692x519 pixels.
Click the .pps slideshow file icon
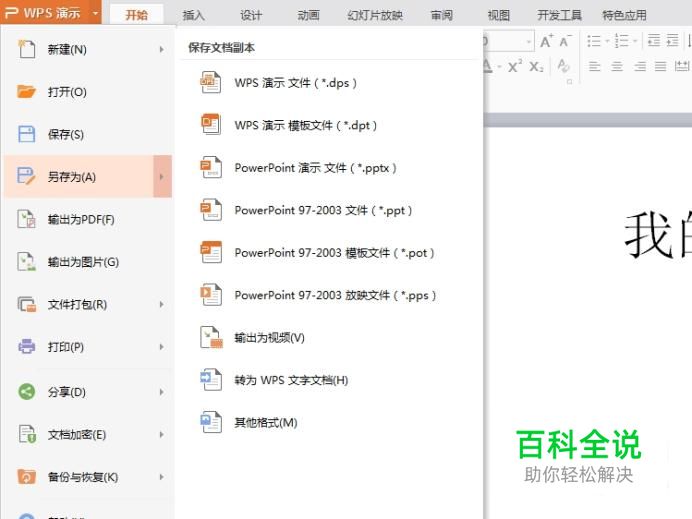click(x=211, y=294)
